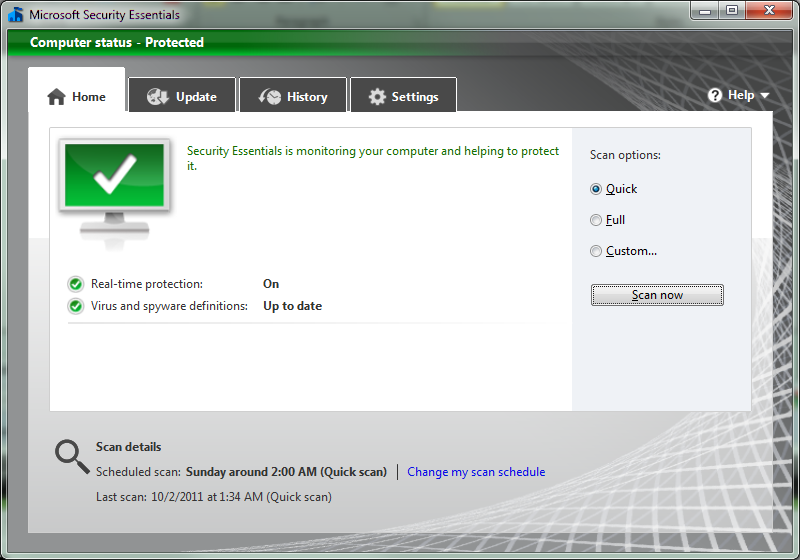The image size is (800, 560).
Task: Click the 'Last scan: 10/2/2011' text
Action: point(214,497)
